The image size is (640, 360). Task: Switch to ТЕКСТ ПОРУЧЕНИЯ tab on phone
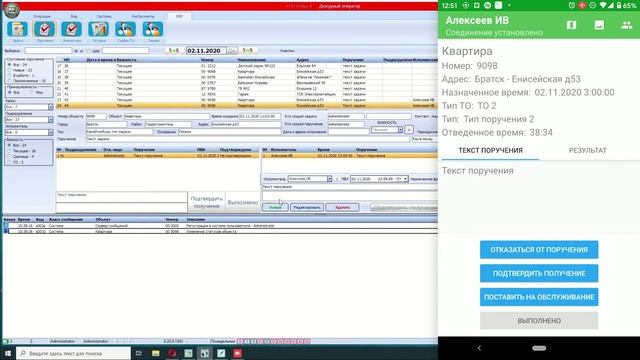tap(490, 150)
